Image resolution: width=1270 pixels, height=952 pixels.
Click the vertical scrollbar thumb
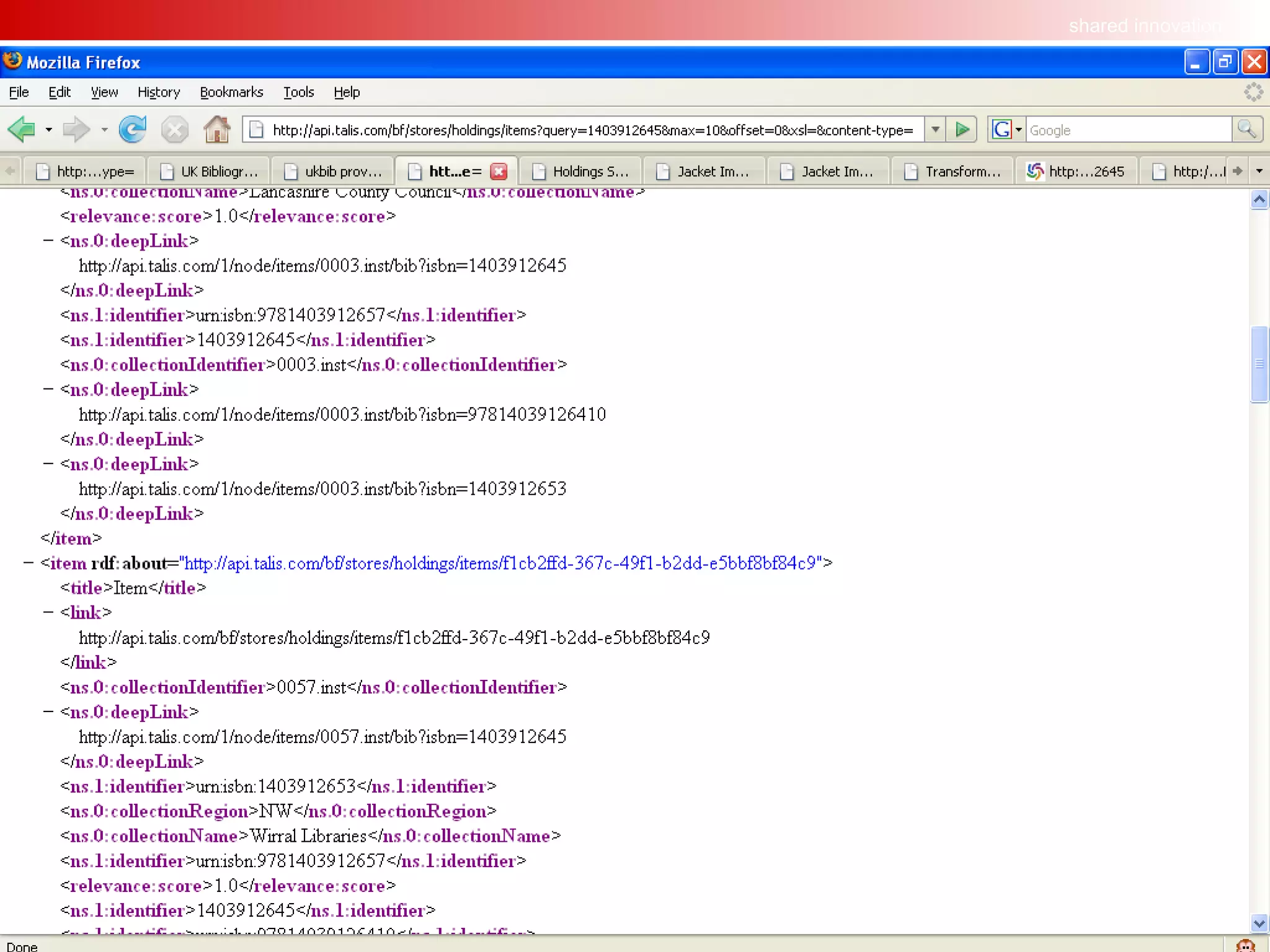1259,364
